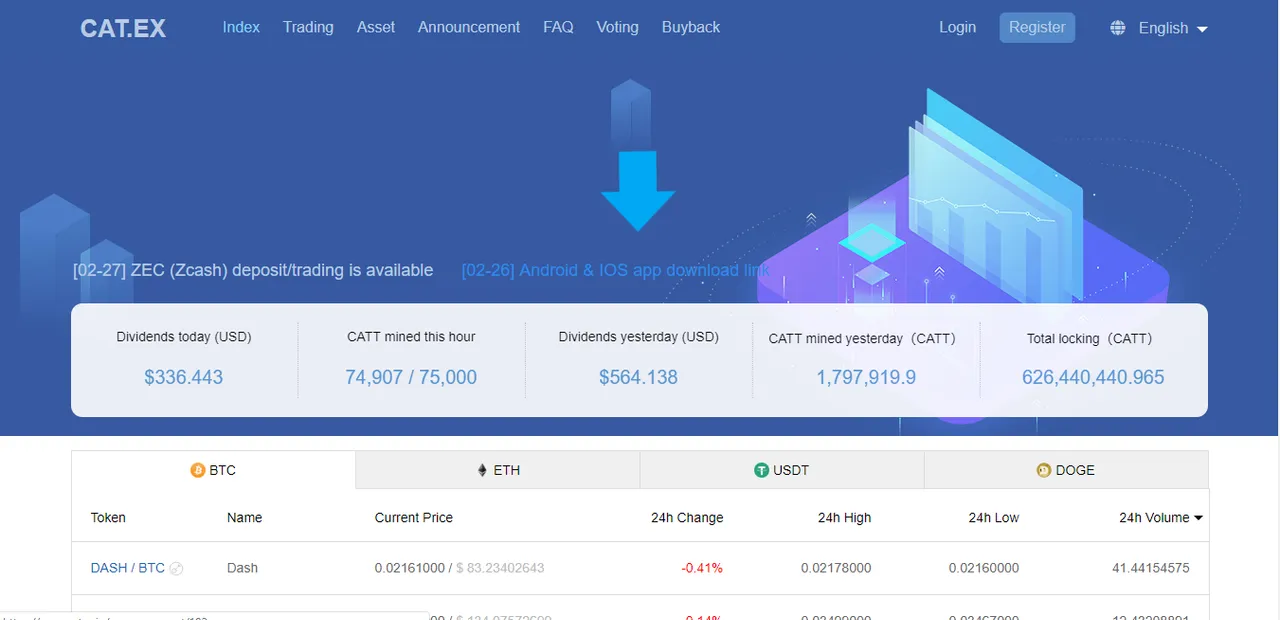This screenshot has height=620, width=1280.
Task: Click the Dividends today value $336.443
Action: (x=184, y=377)
